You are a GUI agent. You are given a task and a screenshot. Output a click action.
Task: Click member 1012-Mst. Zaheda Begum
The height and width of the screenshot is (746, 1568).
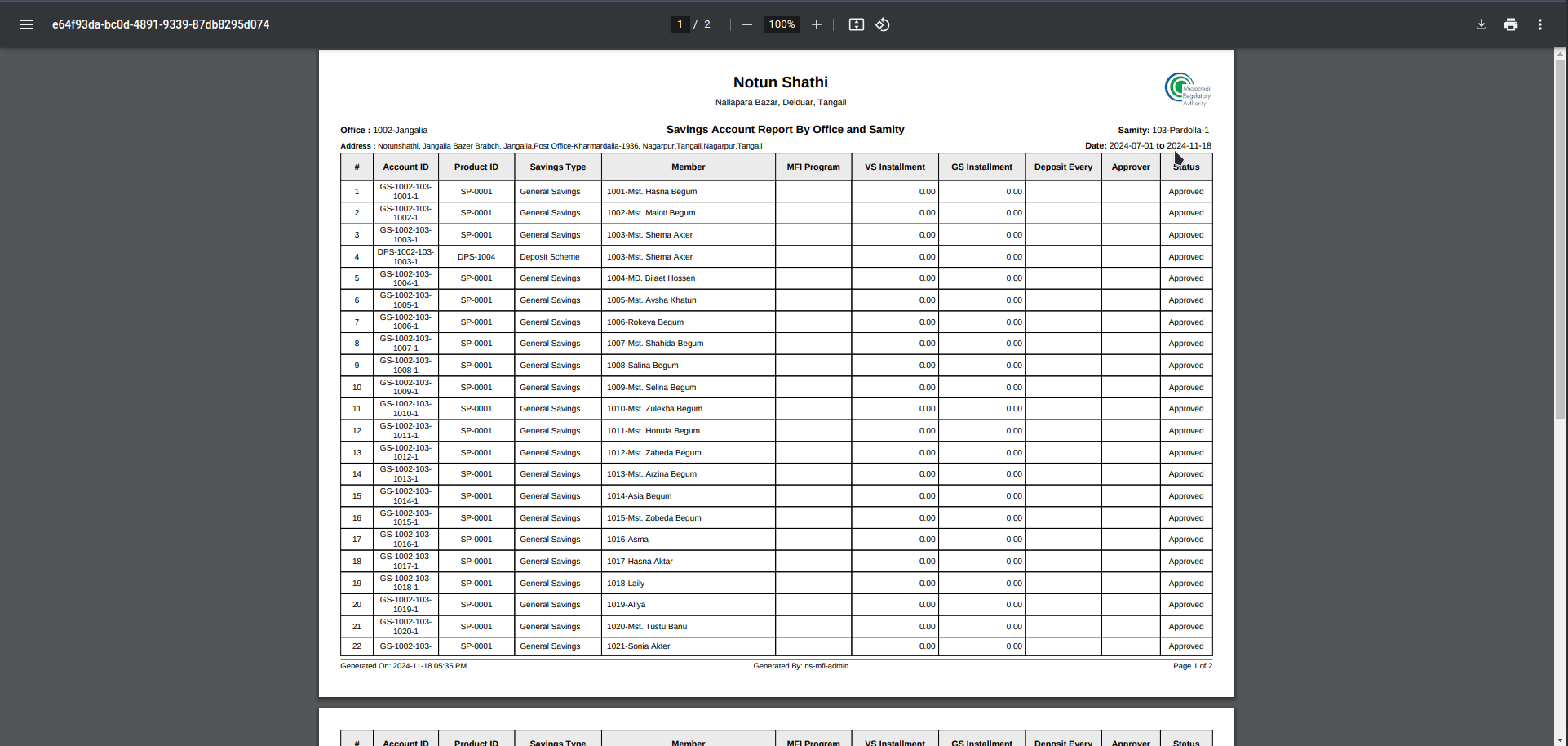click(x=654, y=453)
